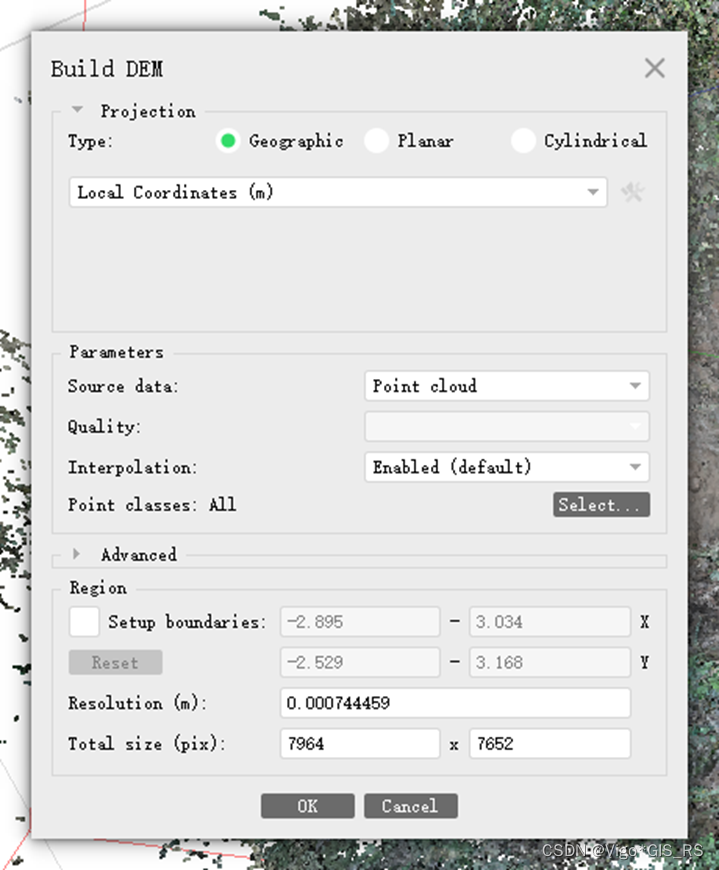The height and width of the screenshot is (870, 719).
Task: Enable the Setup boundaries checkbox
Action: [84, 621]
